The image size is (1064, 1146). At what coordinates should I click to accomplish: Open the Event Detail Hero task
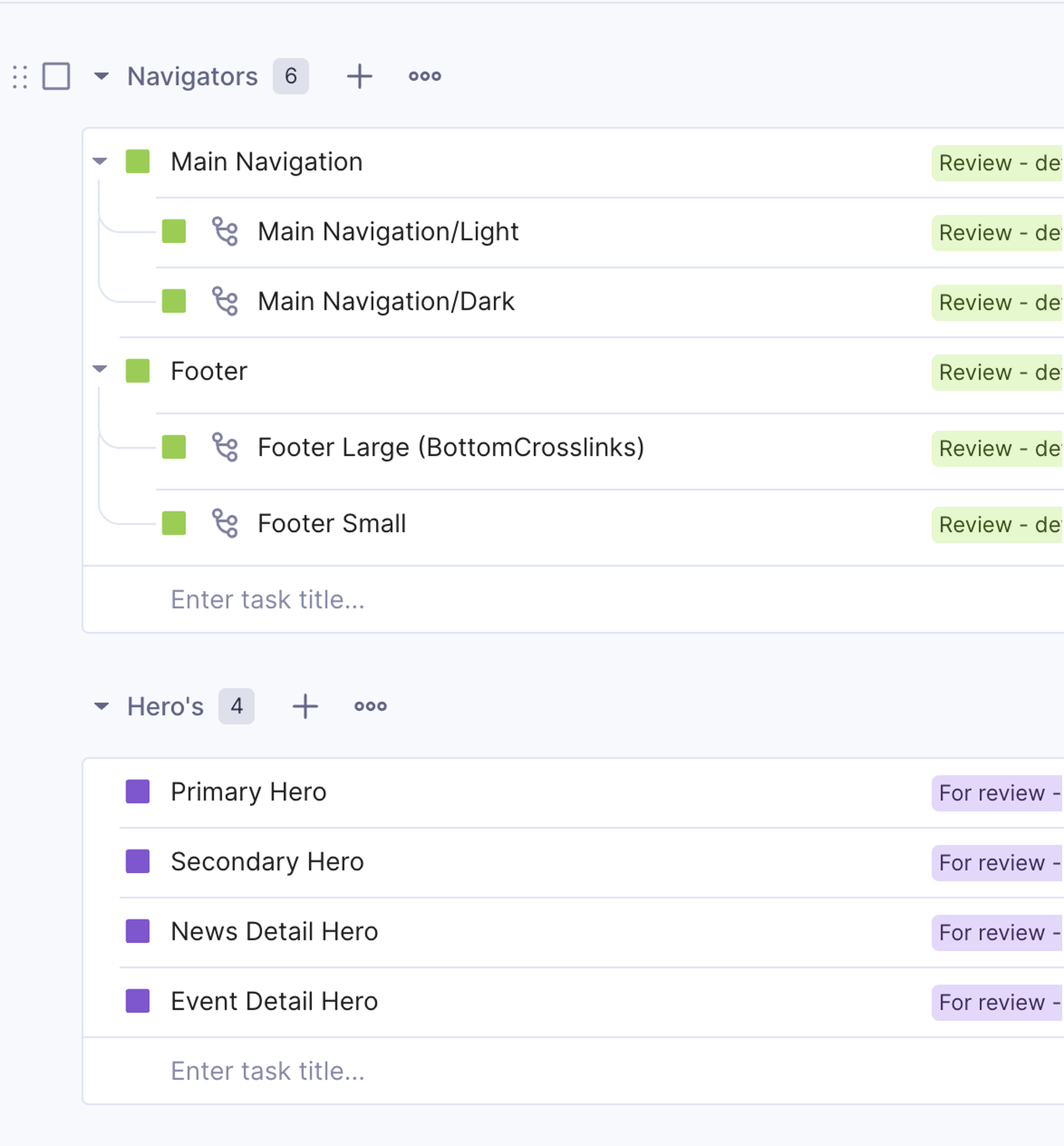(x=274, y=1002)
